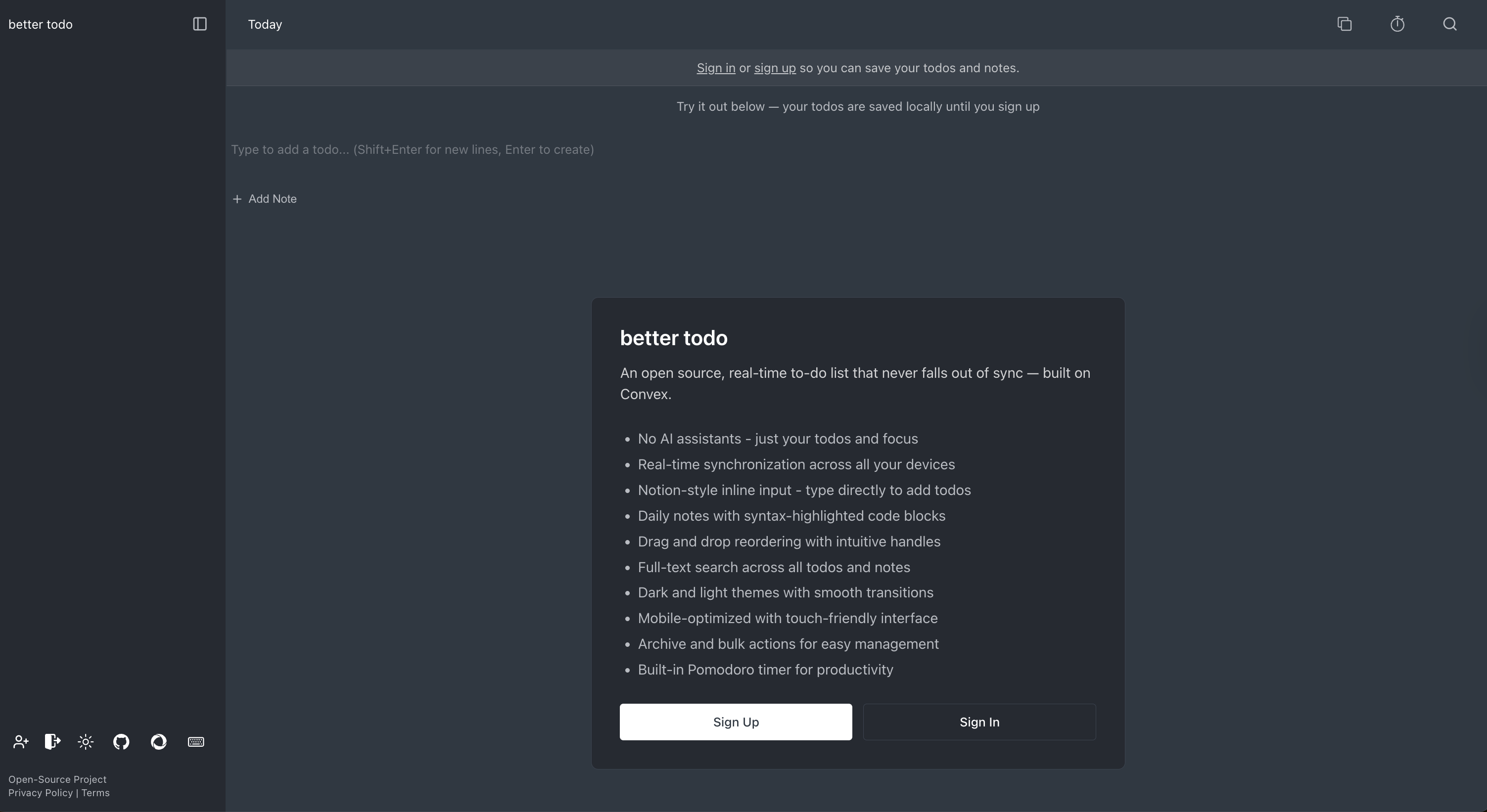Toggle light theme sun icon
The image size is (1487, 812).
pos(86,742)
